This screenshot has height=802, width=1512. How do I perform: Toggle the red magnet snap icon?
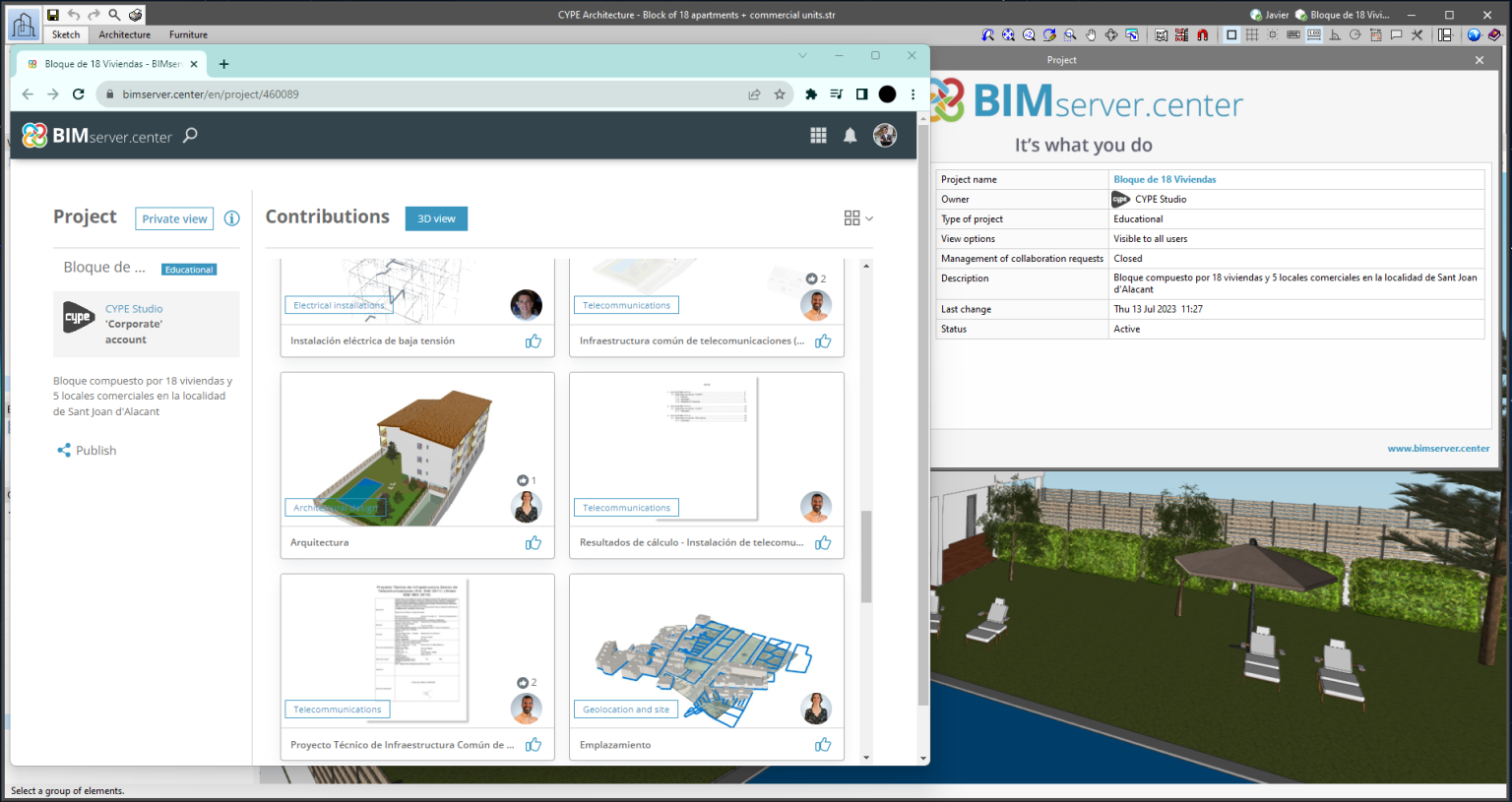[1203, 34]
